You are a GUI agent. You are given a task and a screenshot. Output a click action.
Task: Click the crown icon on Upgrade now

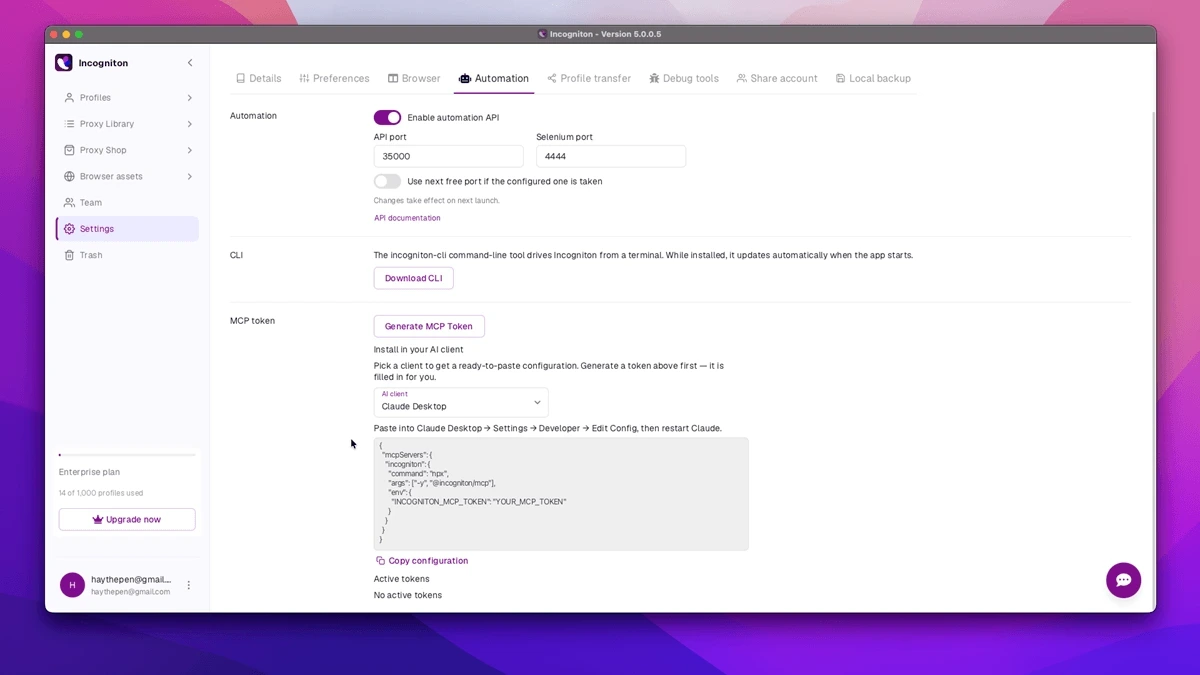click(x=98, y=520)
